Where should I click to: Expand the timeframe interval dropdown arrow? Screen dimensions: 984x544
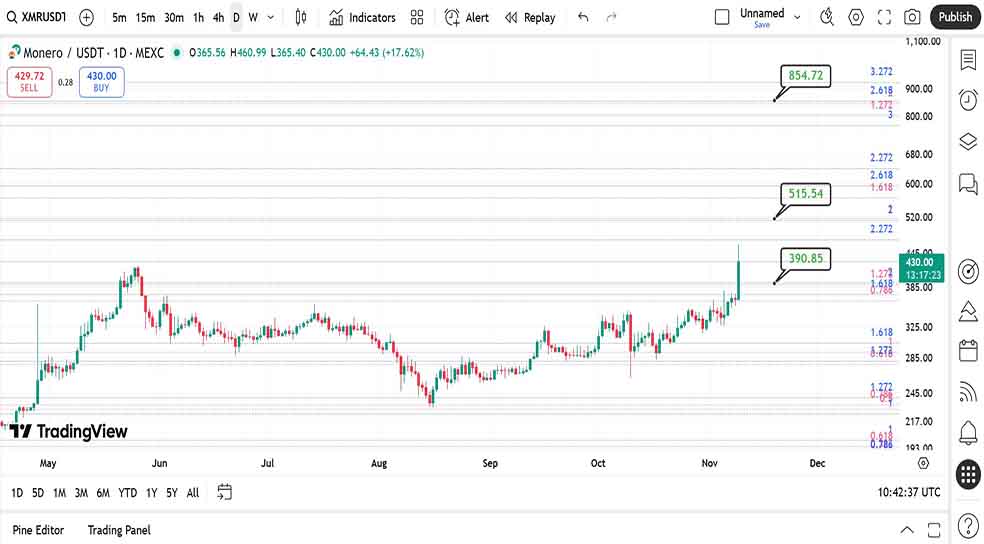point(271,17)
